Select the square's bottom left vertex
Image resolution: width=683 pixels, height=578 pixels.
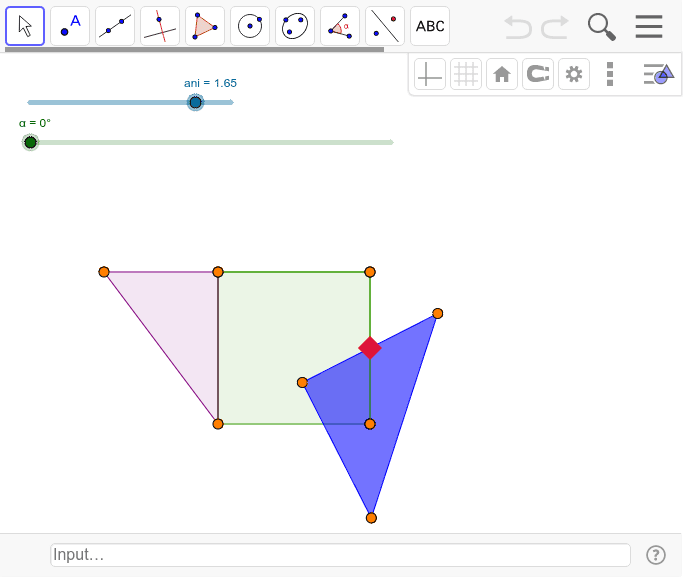(x=218, y=424)
